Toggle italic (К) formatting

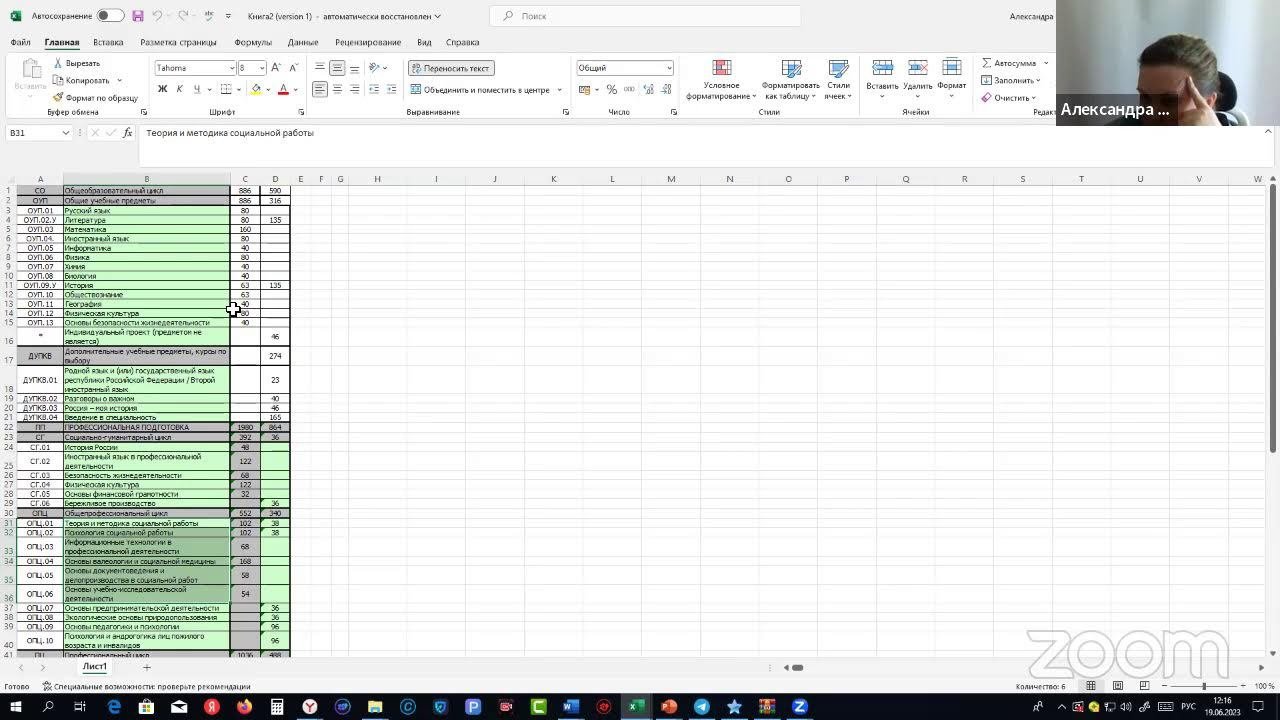pyautogui.click(x=180, y=89)
